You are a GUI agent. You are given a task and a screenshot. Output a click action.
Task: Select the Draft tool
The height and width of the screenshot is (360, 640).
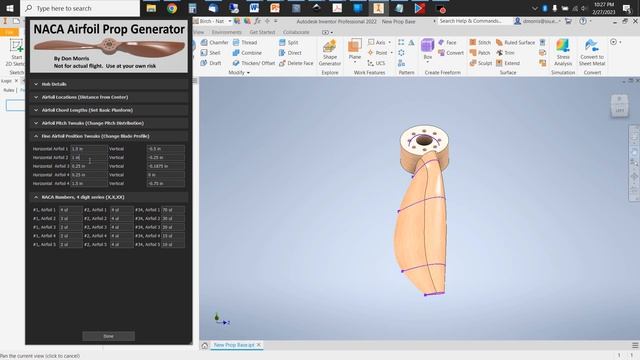[x=211, y=63]
